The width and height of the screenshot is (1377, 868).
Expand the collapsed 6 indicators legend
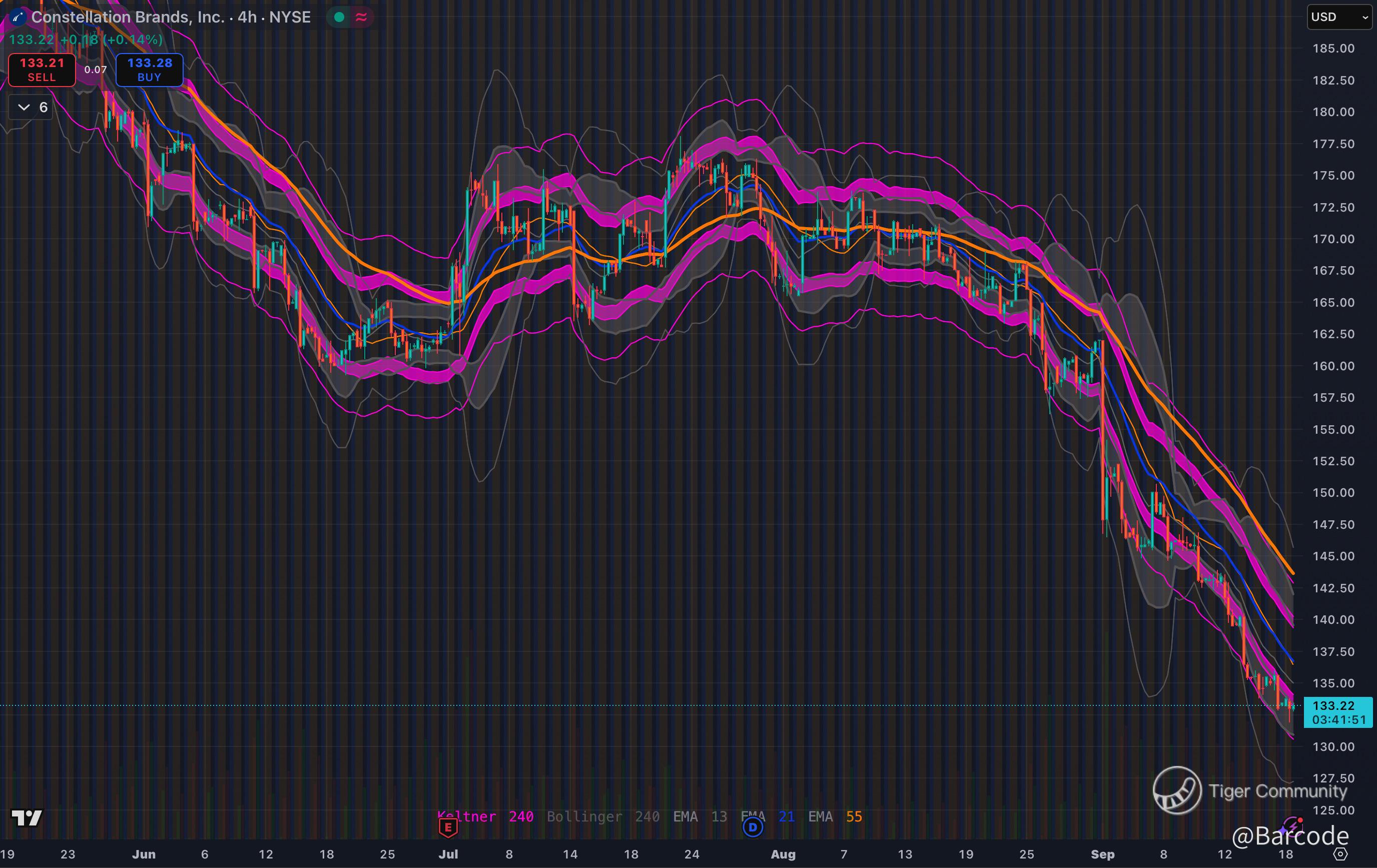(x=32, y=108)
